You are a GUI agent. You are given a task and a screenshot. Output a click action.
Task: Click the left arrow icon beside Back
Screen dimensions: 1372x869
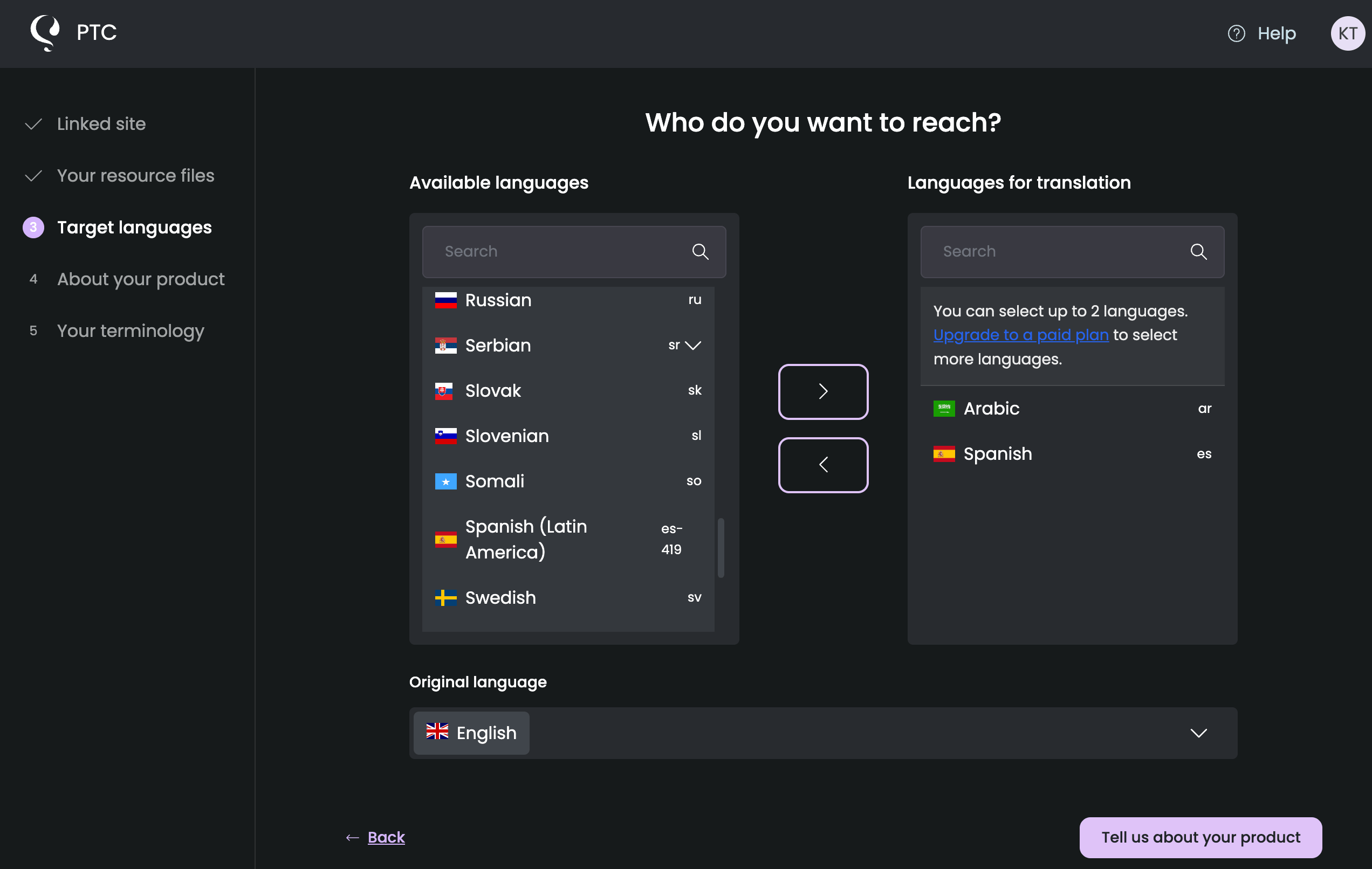(x=352, y=837)
